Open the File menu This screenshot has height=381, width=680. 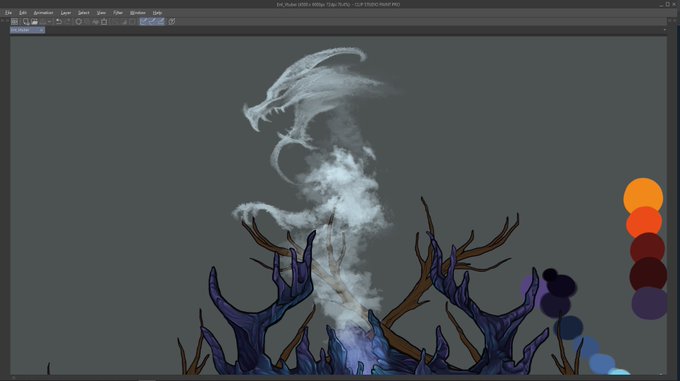tap(8, 13)
